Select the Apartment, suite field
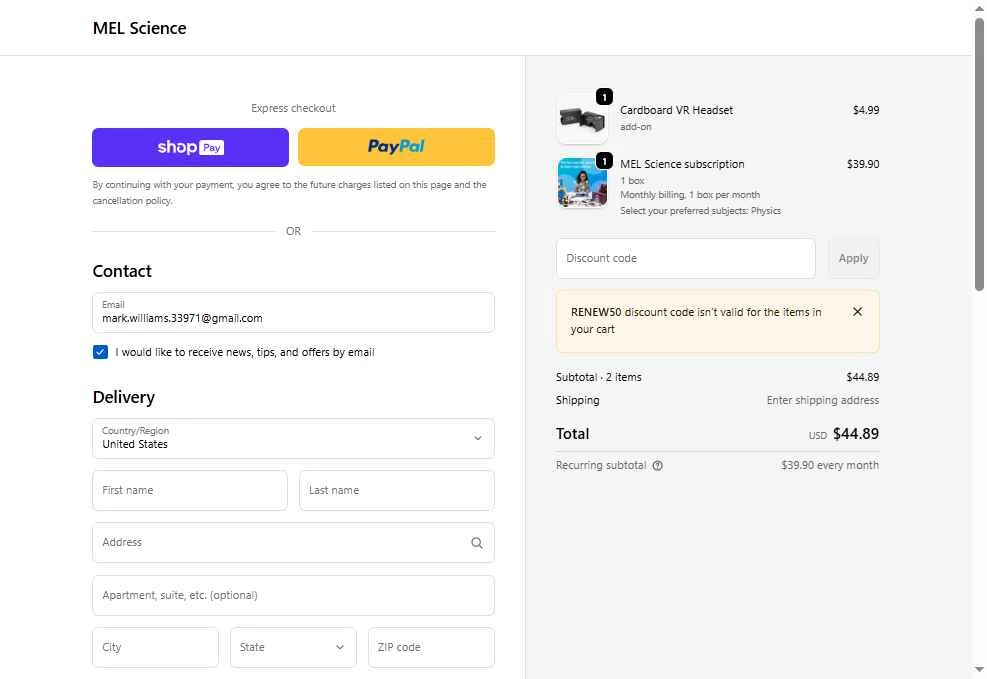 point(293,595)
